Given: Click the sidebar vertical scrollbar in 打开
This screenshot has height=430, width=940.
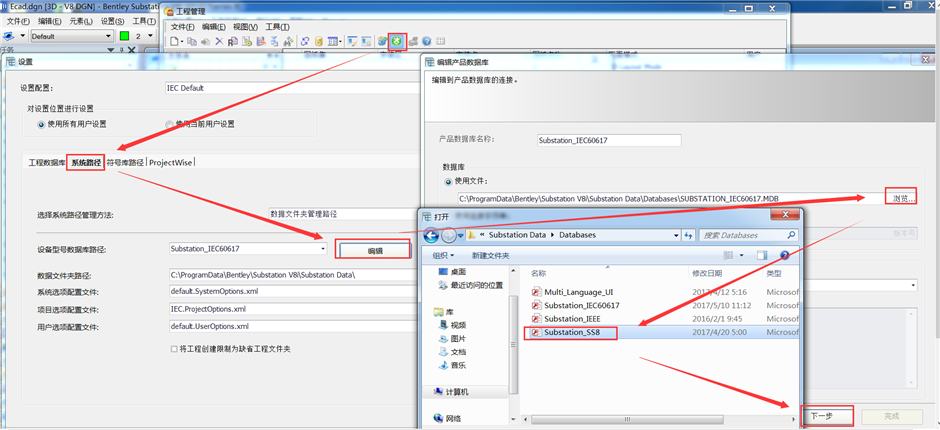Looking at the screenshot, I should [x=513, y=345].
